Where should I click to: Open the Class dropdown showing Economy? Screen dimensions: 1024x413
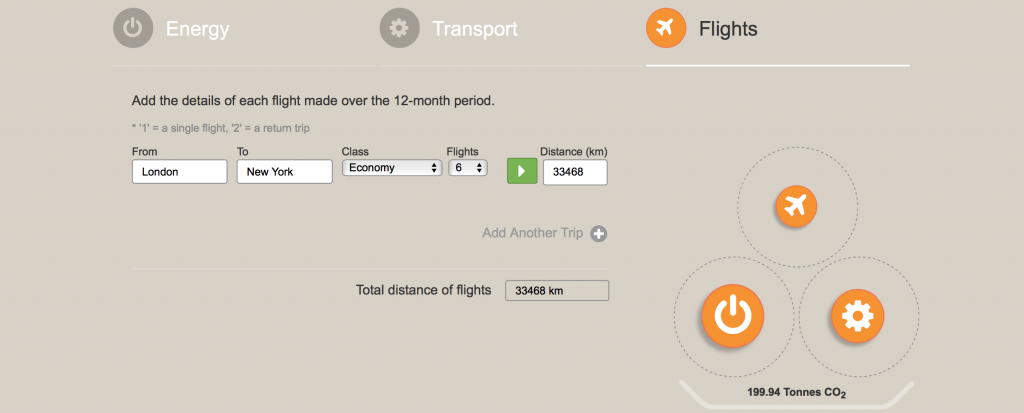click(x=391, y=168)
